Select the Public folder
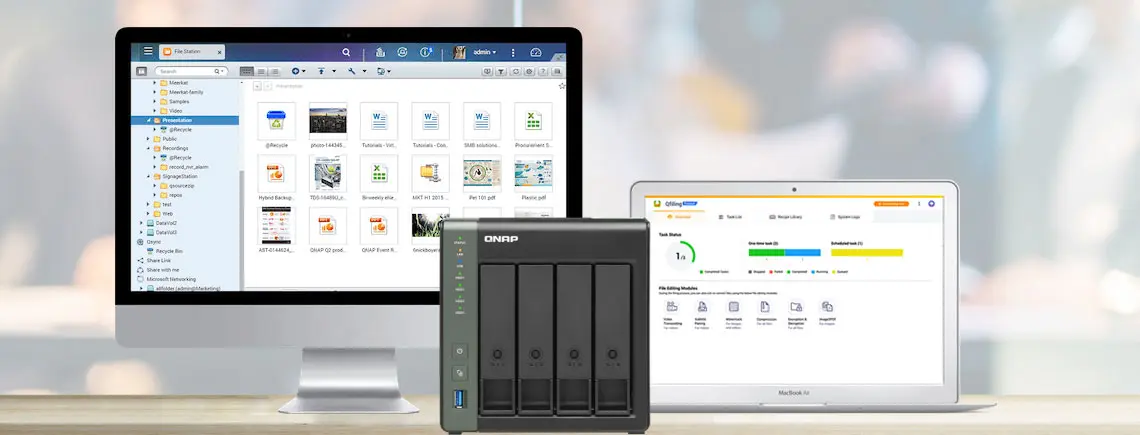1140x435 pixels. pos(165,139)
